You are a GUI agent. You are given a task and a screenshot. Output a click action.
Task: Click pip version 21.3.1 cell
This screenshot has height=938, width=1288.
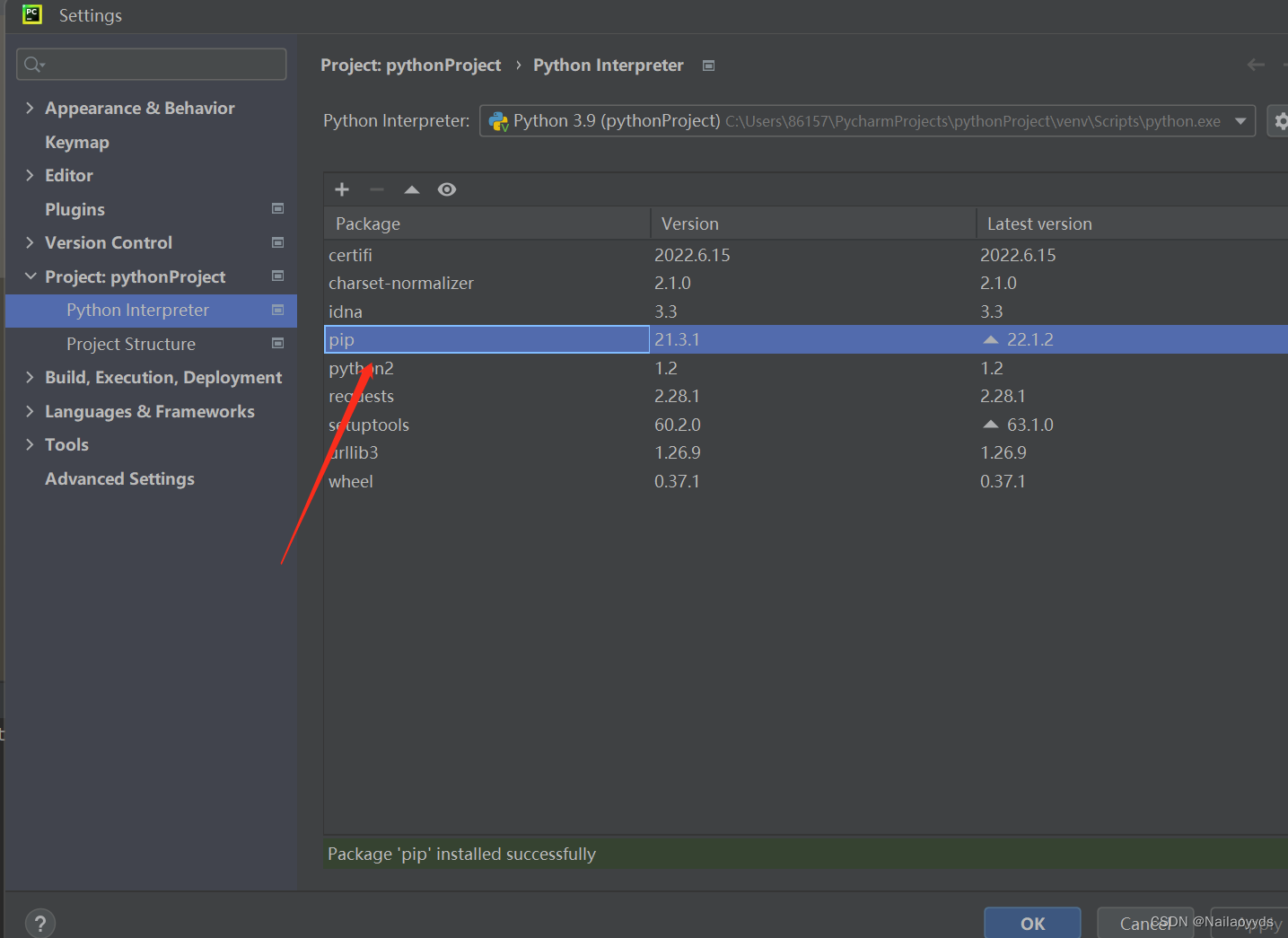pyautogui.click(x=677, y=339)
